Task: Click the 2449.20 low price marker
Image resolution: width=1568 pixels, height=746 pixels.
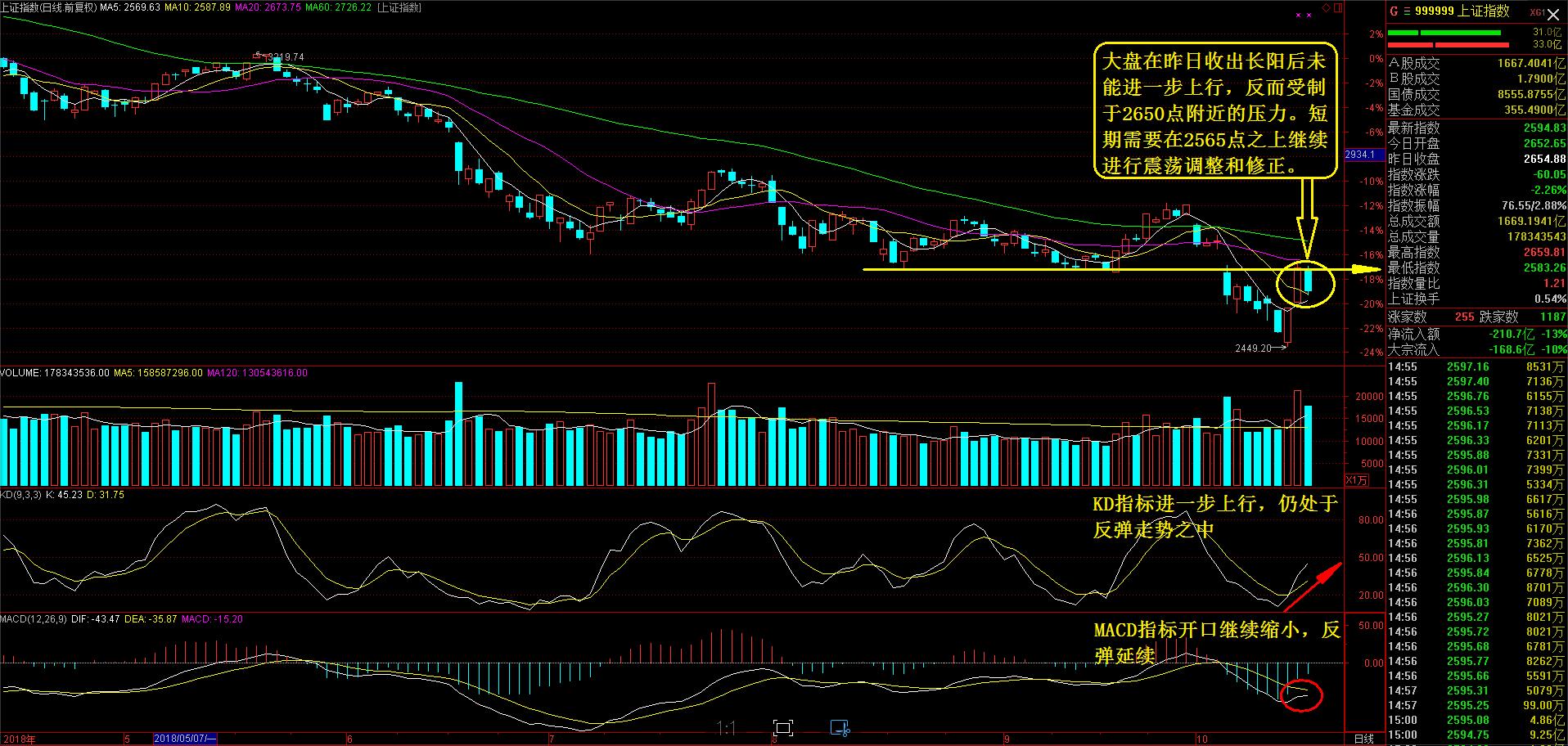Action: point(1260,348)
